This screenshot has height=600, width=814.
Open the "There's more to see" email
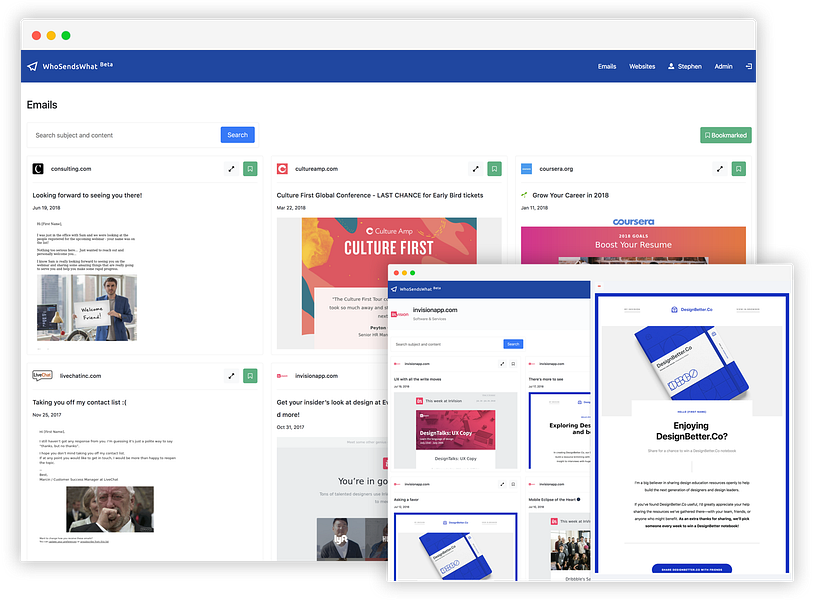pos(546,379)
